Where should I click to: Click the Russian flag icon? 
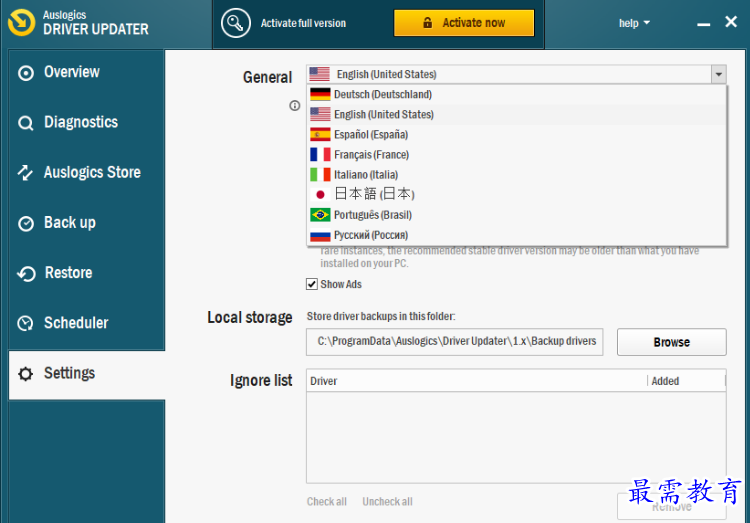320,235
